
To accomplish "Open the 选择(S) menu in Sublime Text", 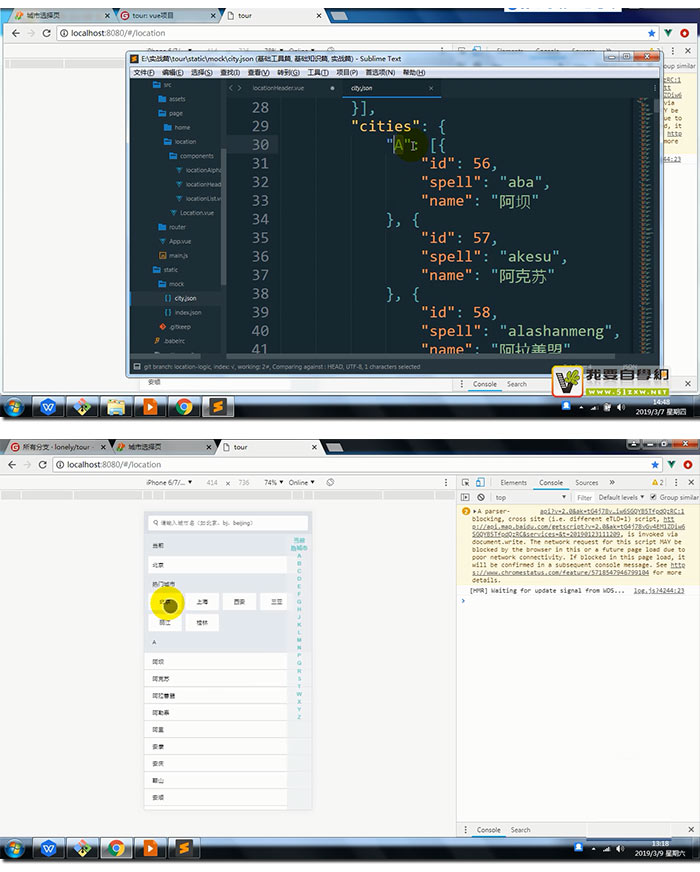I will [201, 73].
